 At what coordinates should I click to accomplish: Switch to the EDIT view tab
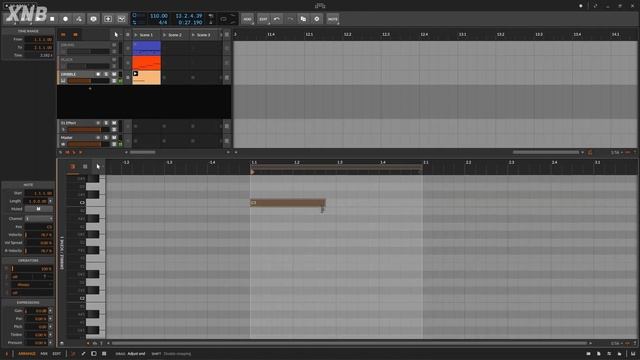pyautogui.click(x=56, y=354)
